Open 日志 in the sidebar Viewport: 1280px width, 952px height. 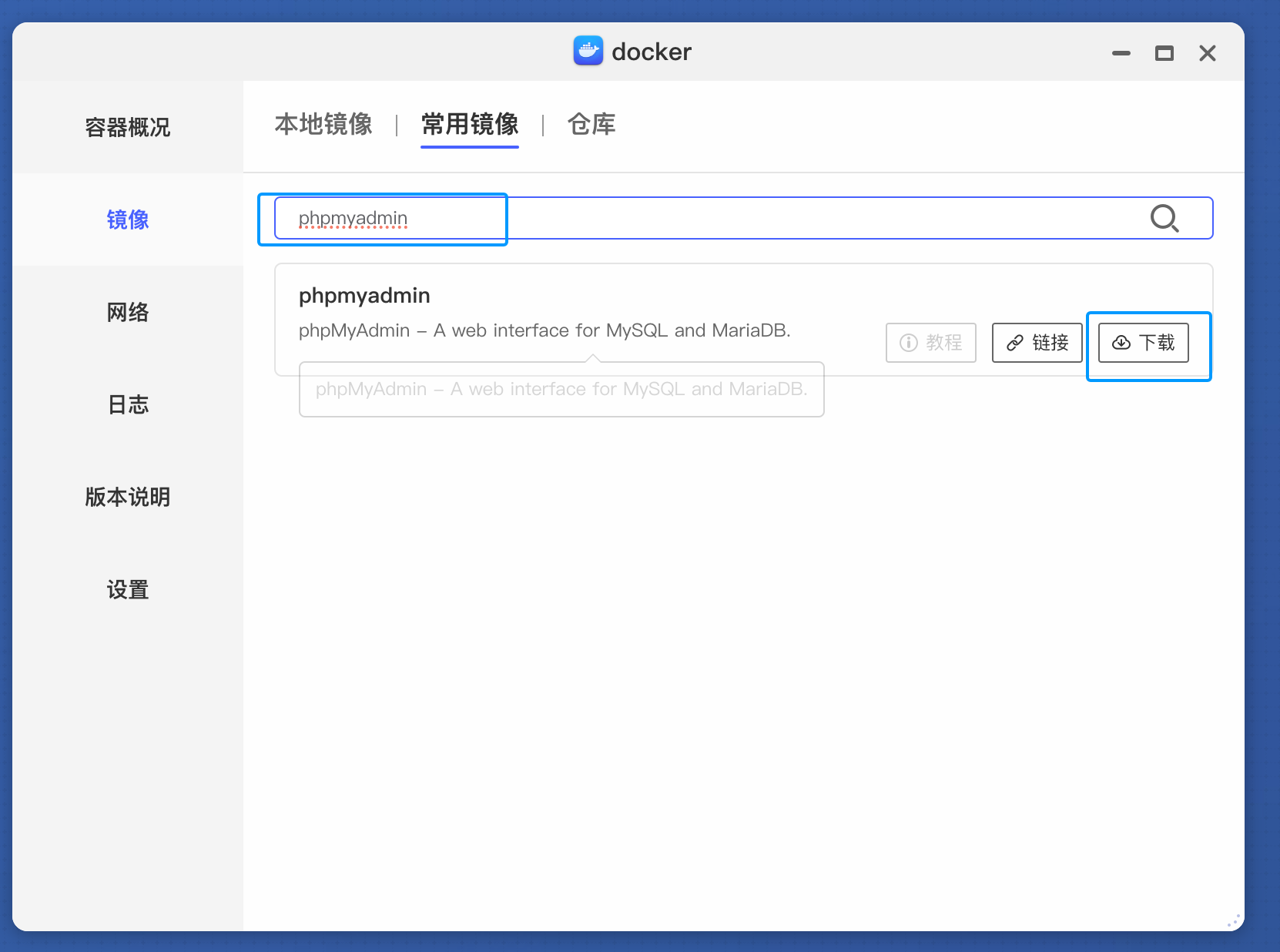click(x=128, y=404)
